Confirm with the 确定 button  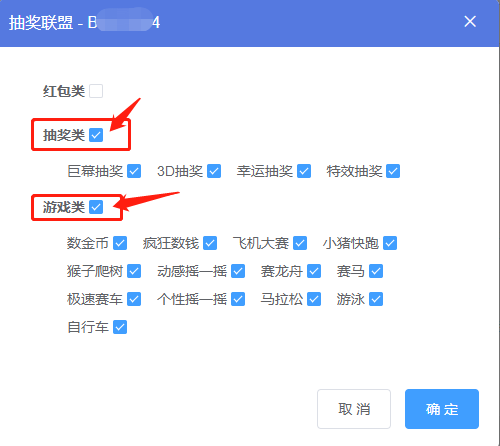pyautogui.click(x=442, y=409)
